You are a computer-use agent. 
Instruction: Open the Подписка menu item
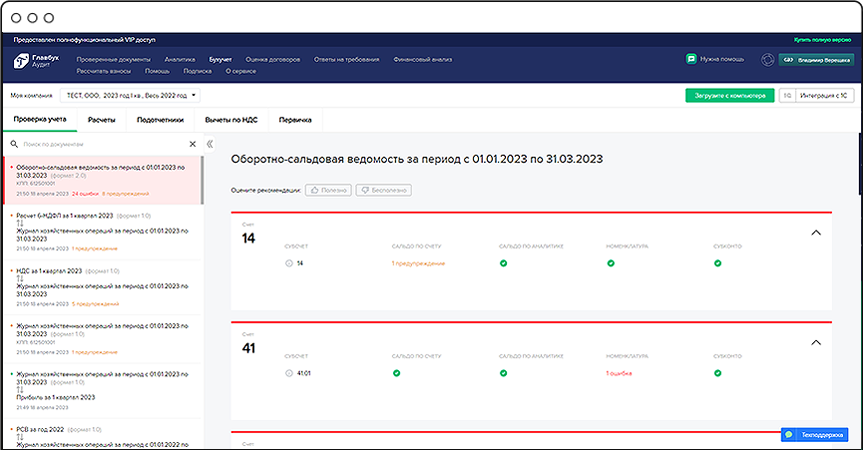197,71
